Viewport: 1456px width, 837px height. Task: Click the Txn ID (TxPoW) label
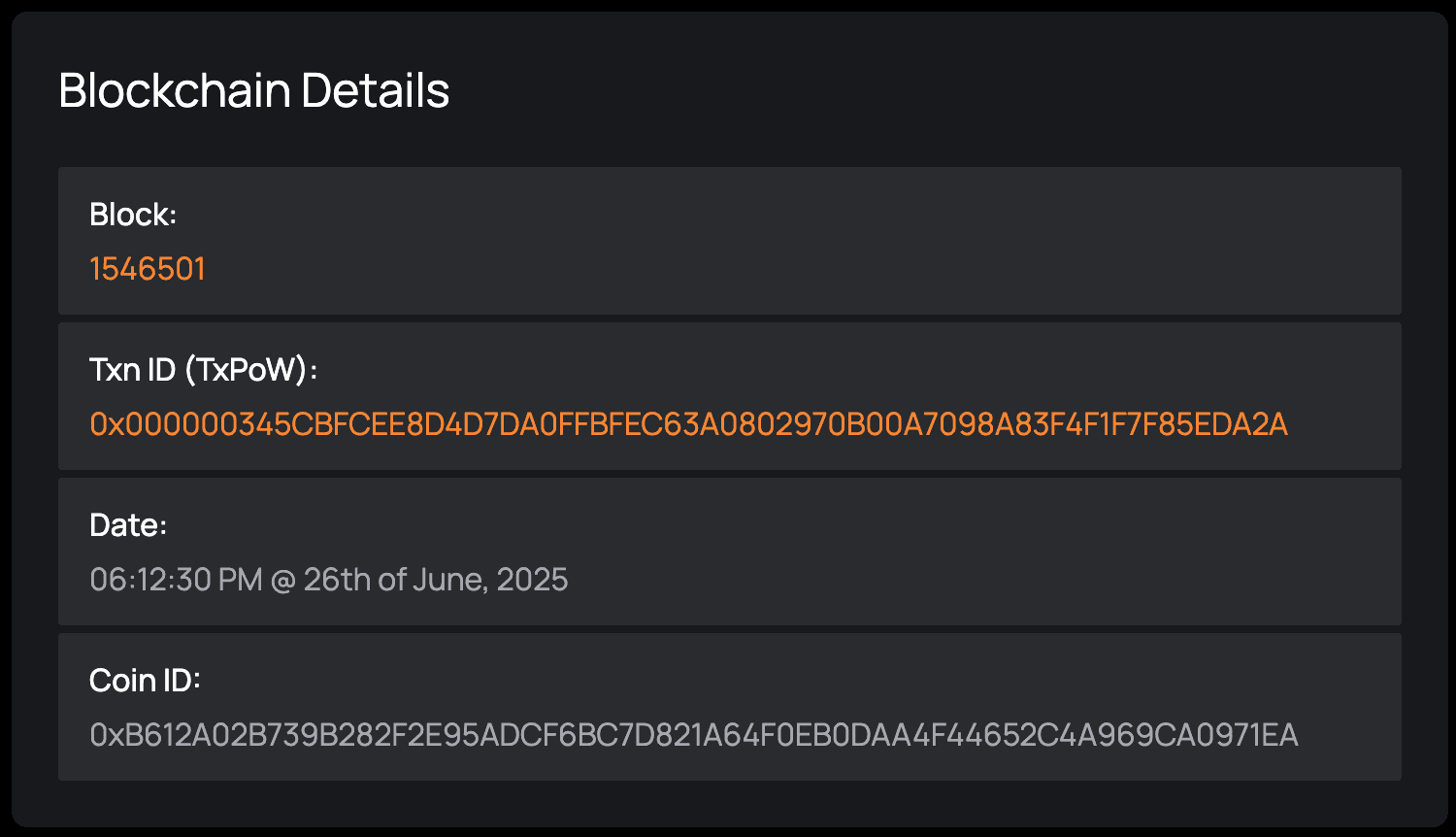tap(205, 369)
